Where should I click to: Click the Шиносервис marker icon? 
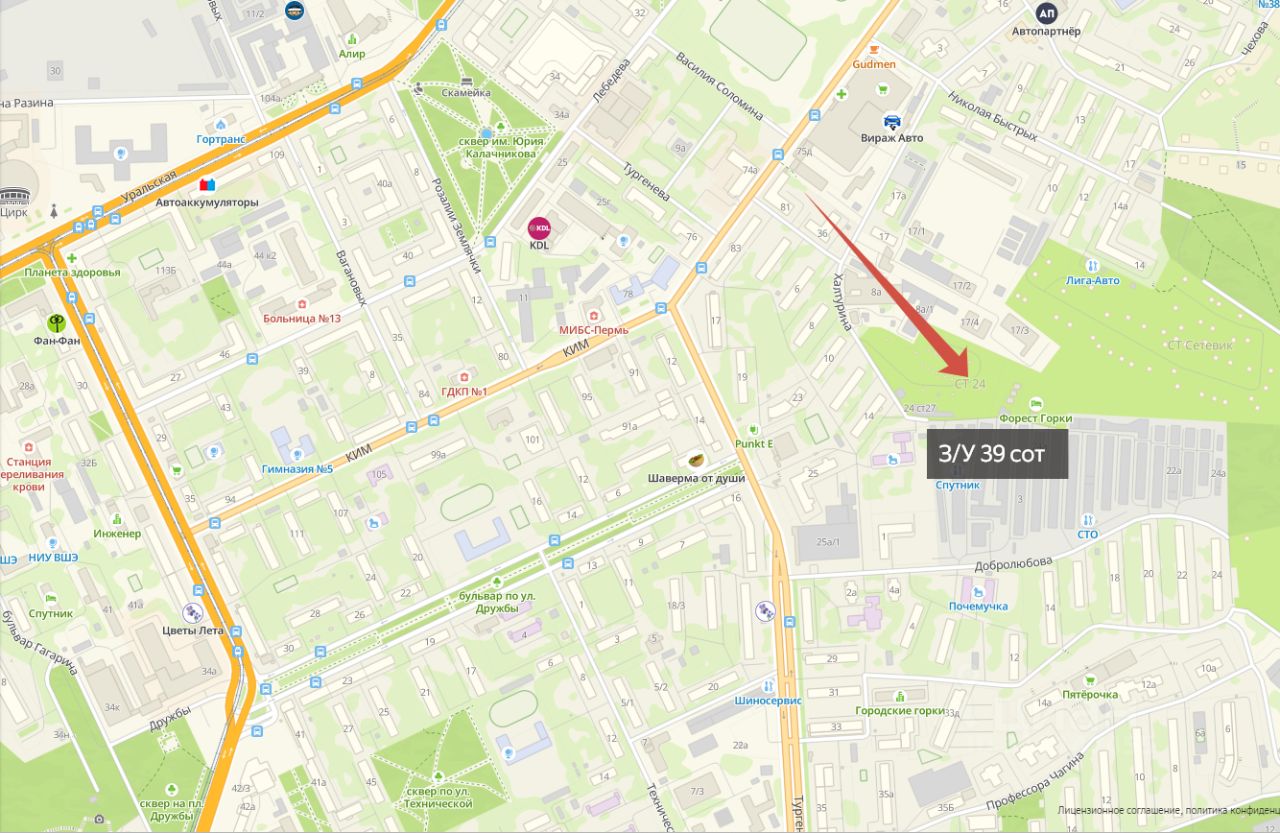click(x=766, y=686)
